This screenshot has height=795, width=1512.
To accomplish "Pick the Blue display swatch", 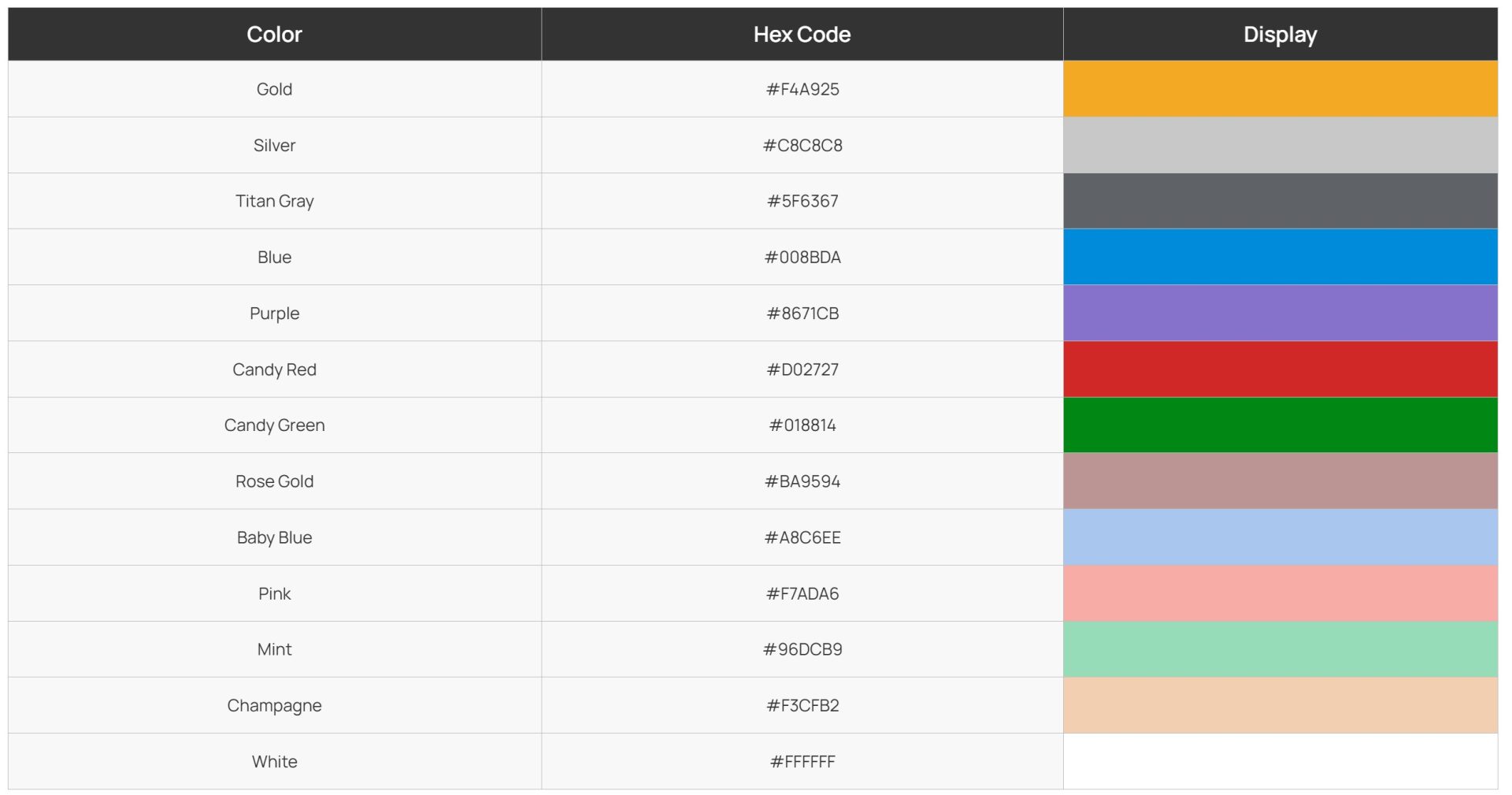I will pos(1280,257).
